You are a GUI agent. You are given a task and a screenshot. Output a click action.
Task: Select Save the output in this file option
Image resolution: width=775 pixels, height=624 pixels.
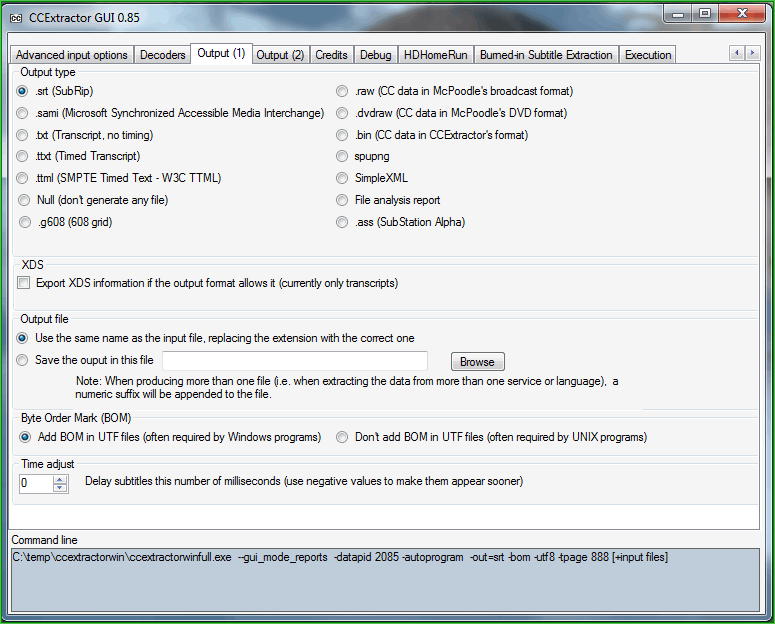[23, 360]
